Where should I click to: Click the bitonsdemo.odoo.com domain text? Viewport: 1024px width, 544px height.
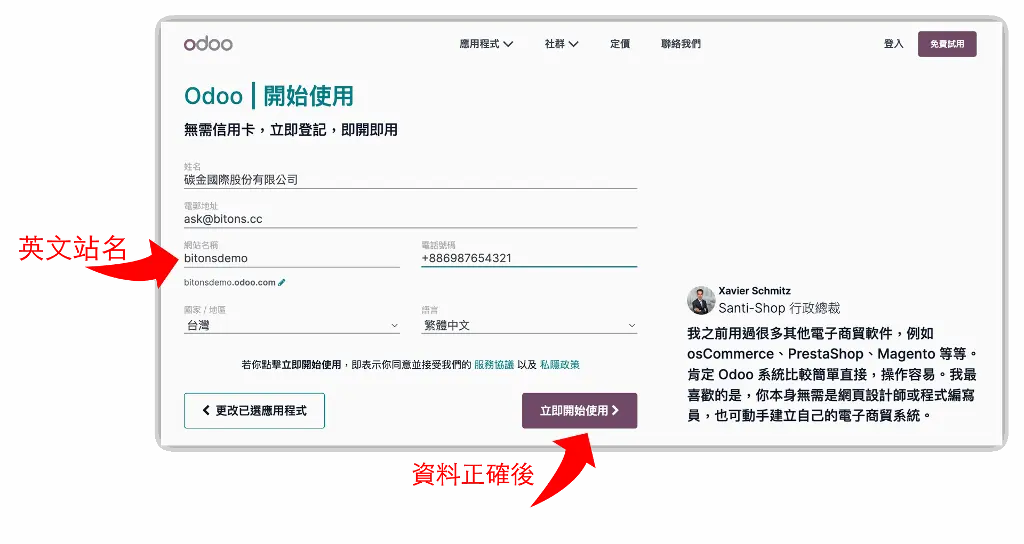(230, 283)
